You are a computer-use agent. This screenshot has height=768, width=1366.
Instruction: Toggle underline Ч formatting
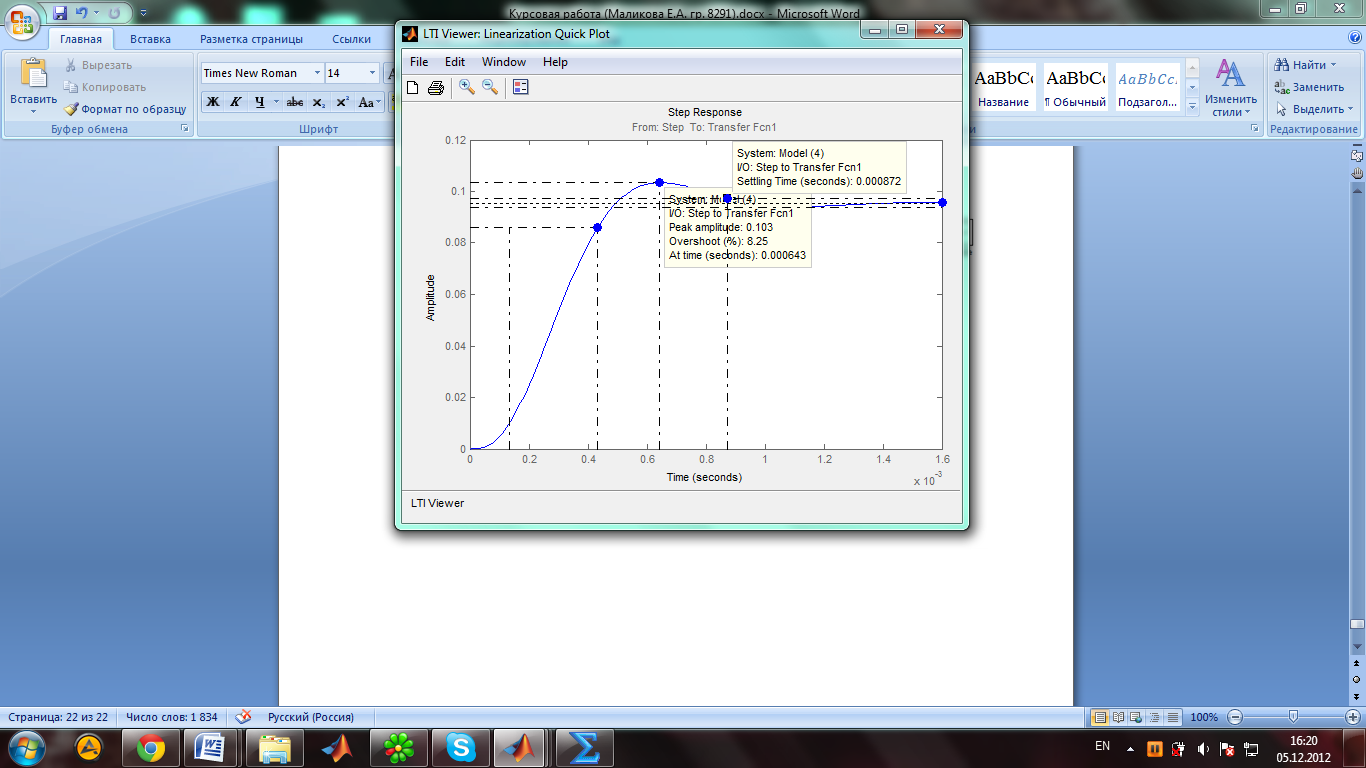[259, 102]
